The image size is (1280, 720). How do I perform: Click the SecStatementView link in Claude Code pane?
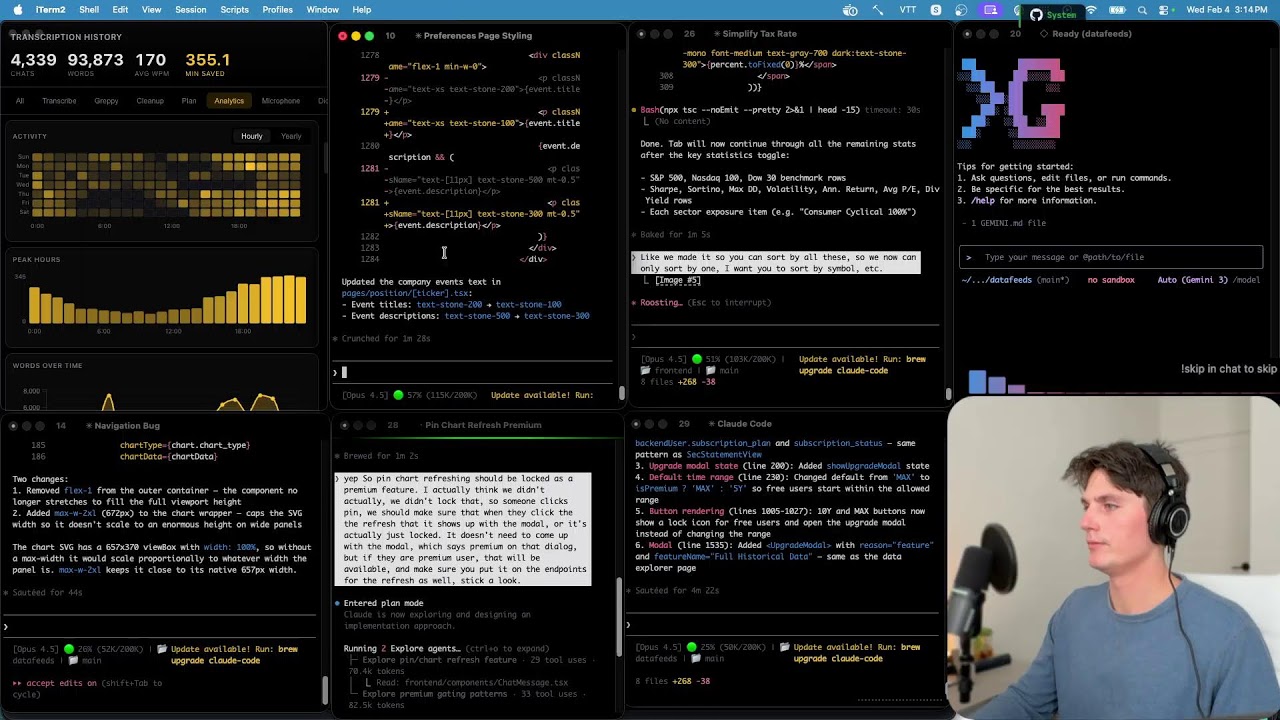[724, 454]
